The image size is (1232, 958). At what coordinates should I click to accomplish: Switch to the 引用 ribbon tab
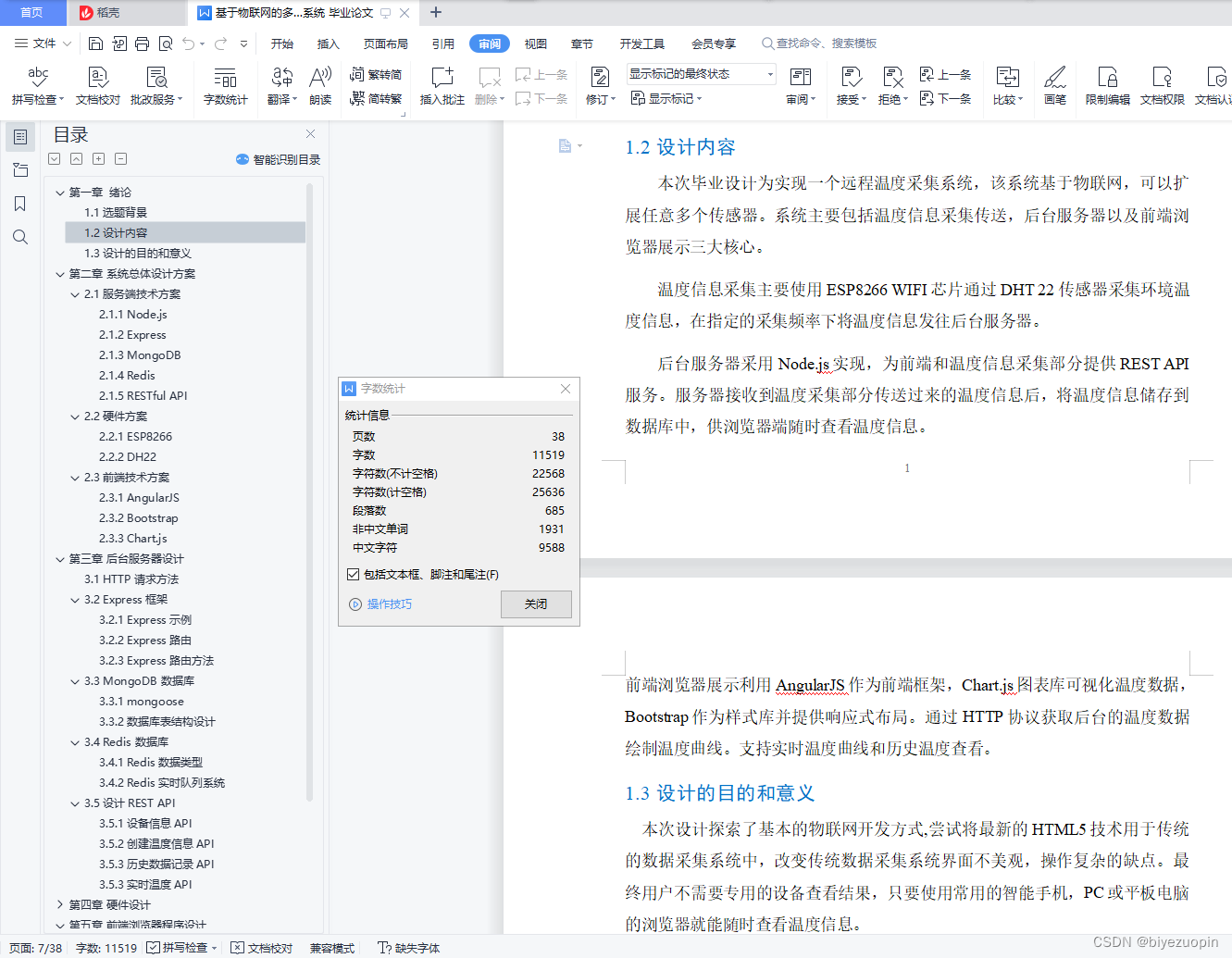pyautogui.click(x=442, y=44)
